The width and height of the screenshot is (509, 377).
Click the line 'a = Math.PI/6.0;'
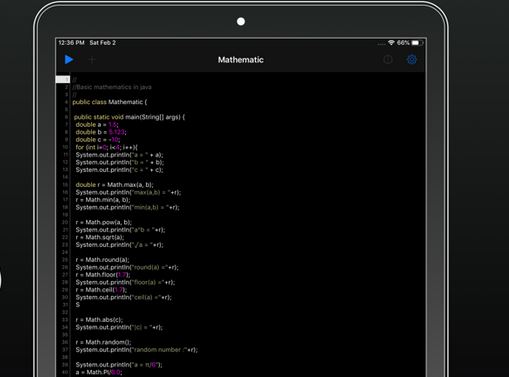click(99, 372)
